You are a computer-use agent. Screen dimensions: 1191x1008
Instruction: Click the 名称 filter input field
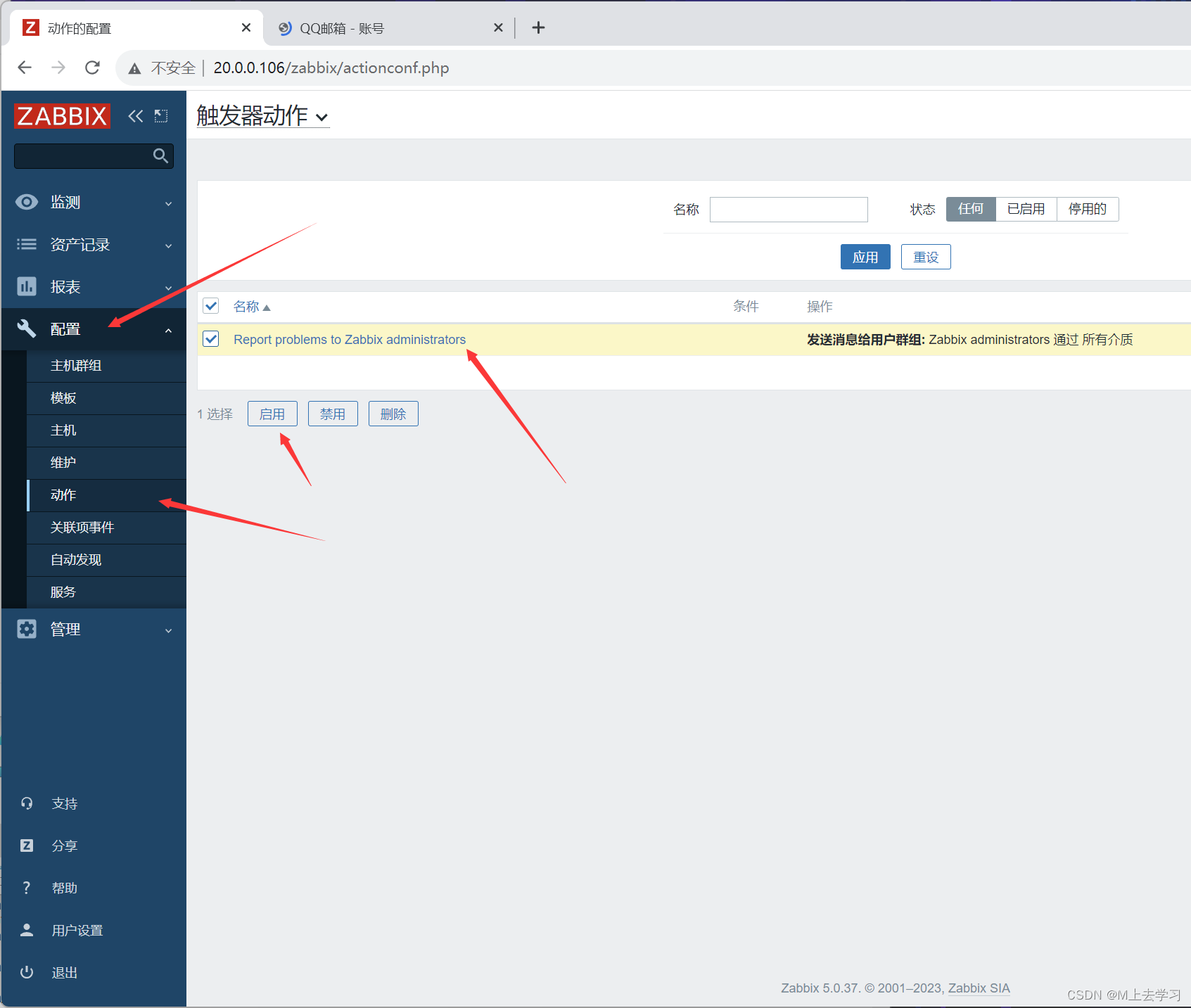point(789,209)
